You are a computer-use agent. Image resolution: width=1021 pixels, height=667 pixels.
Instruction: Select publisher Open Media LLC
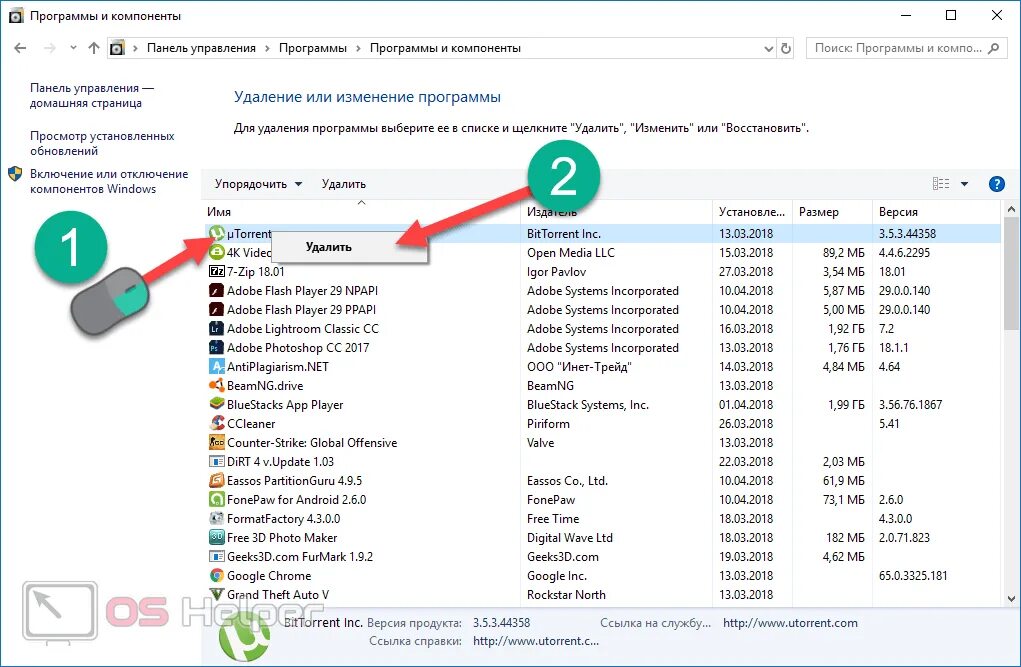click(x=570, y=253)
